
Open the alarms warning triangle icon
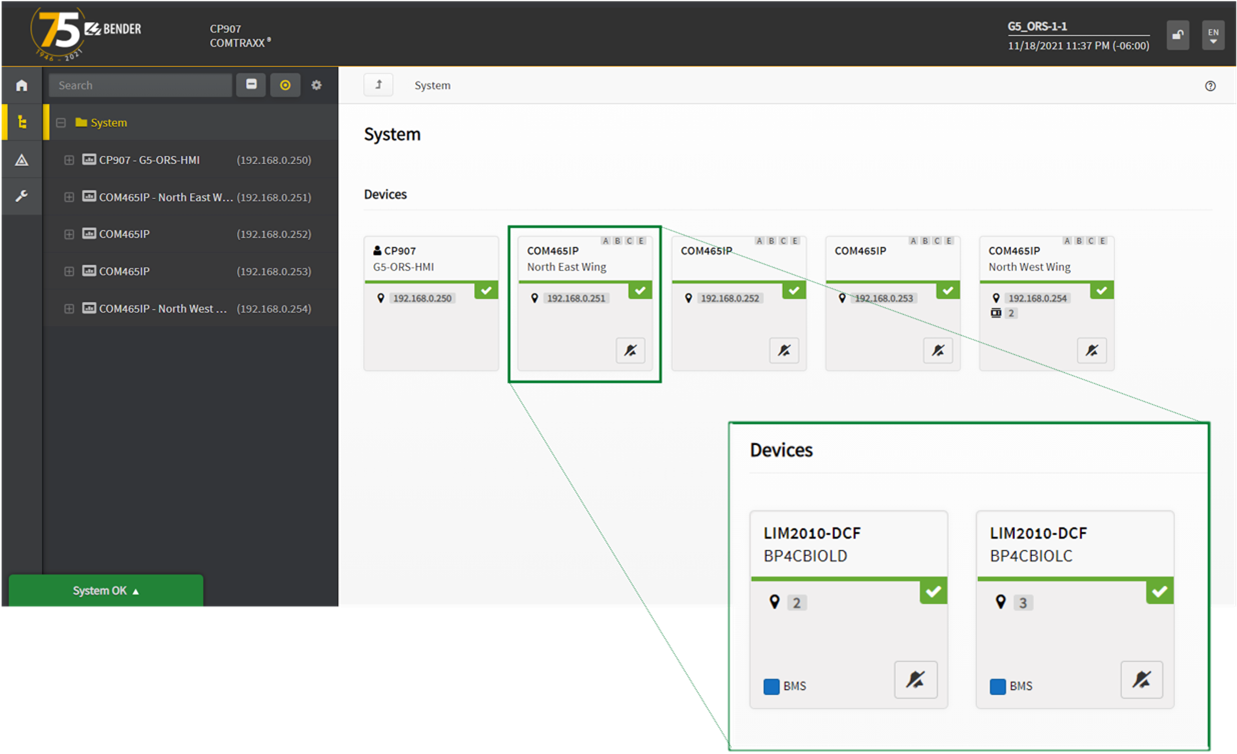tap(21, 160)
